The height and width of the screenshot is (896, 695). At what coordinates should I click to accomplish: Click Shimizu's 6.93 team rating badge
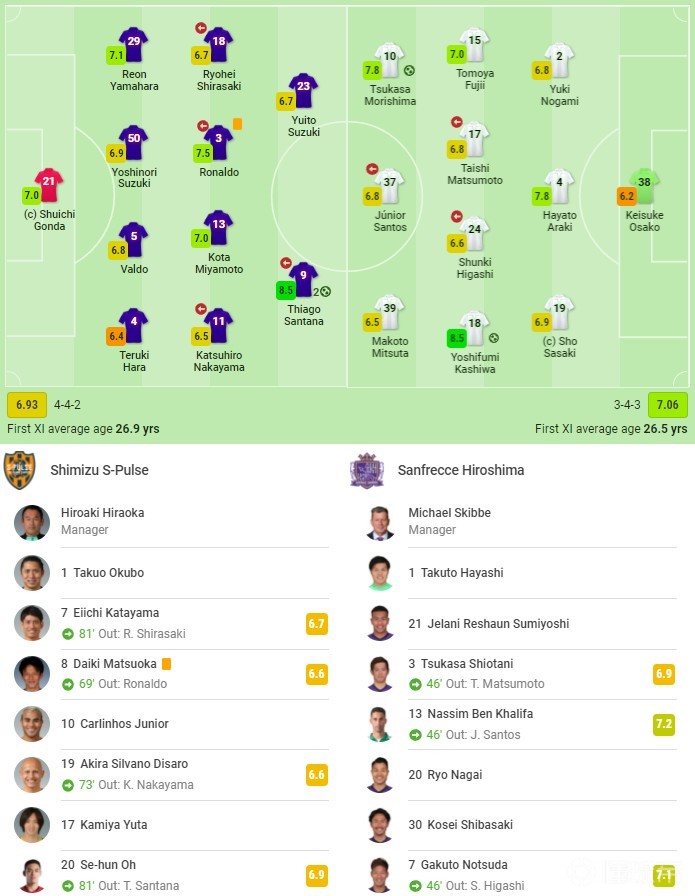[x=26, y=405]
